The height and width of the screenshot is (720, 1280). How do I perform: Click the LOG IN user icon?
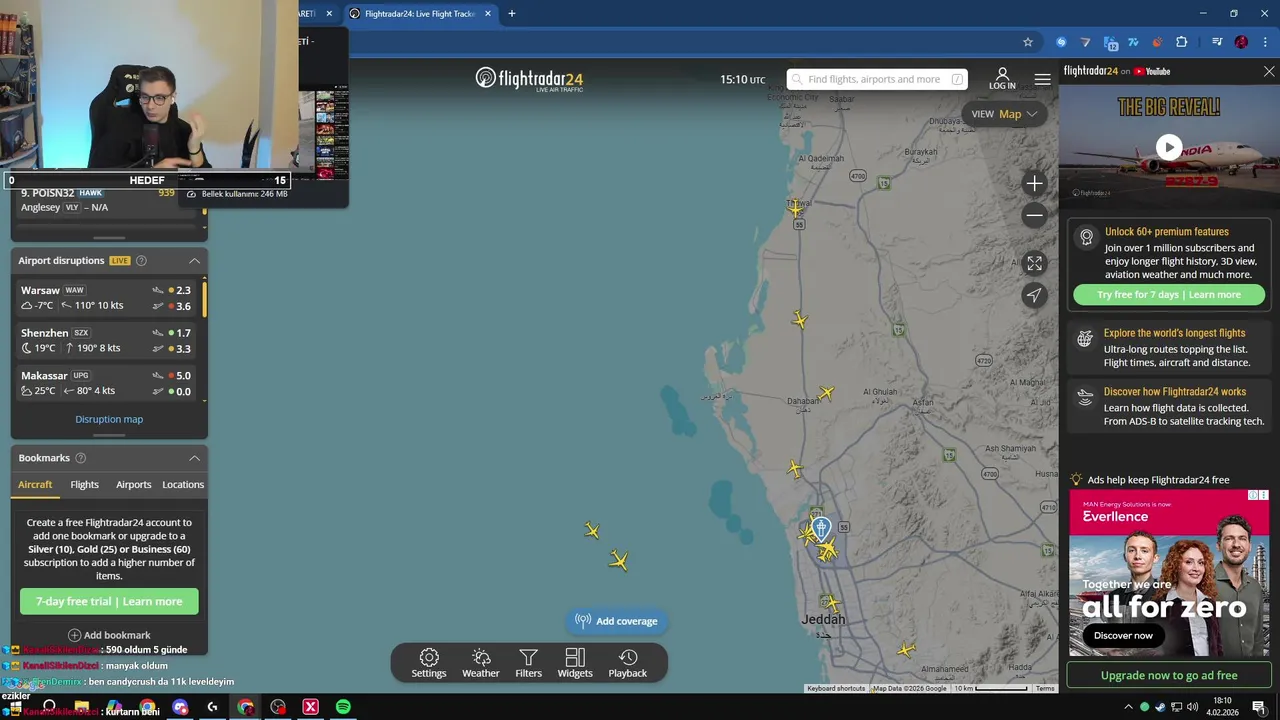click(x=1002, y=79)
